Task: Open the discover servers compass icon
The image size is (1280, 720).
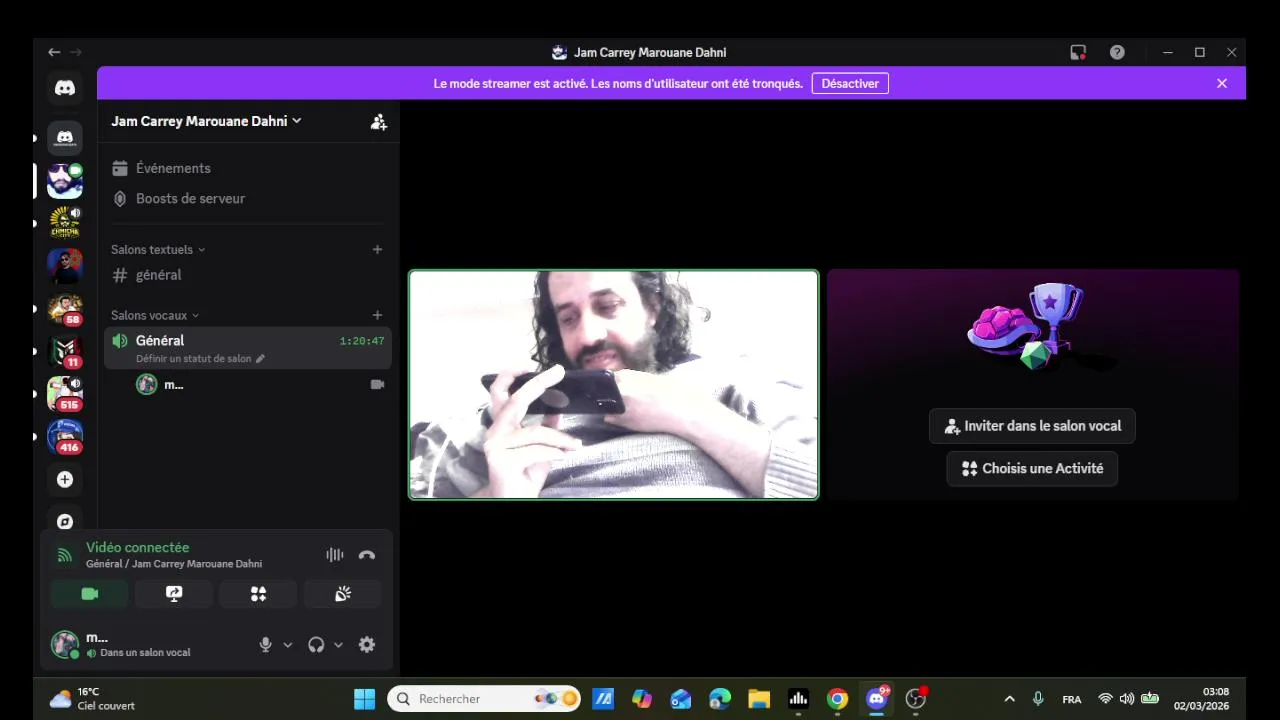Action: pos(65,521)
